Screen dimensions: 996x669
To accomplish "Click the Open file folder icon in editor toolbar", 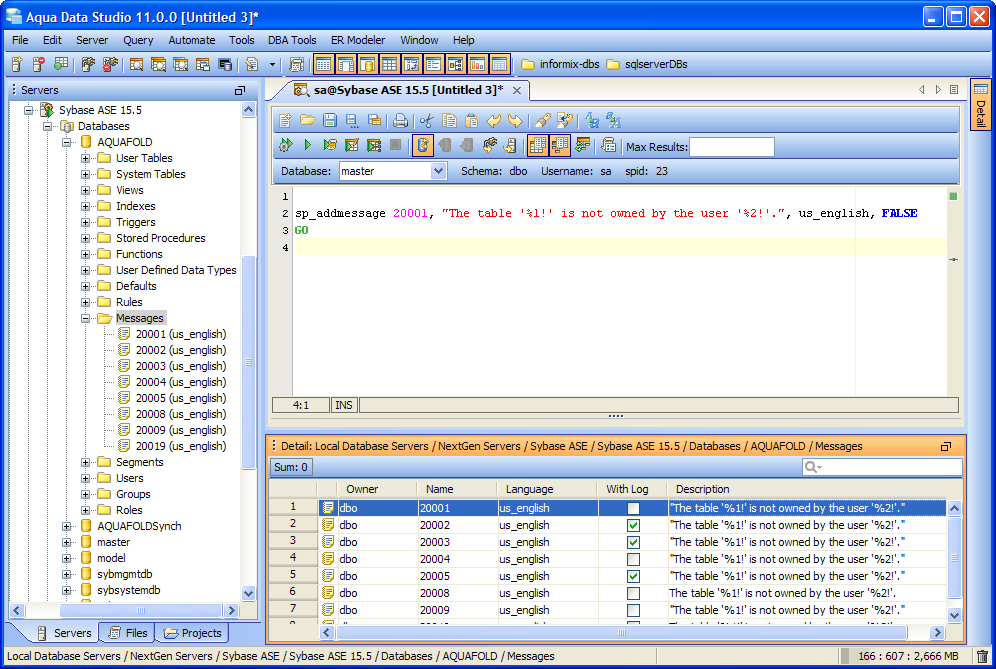I will (307, 120).
